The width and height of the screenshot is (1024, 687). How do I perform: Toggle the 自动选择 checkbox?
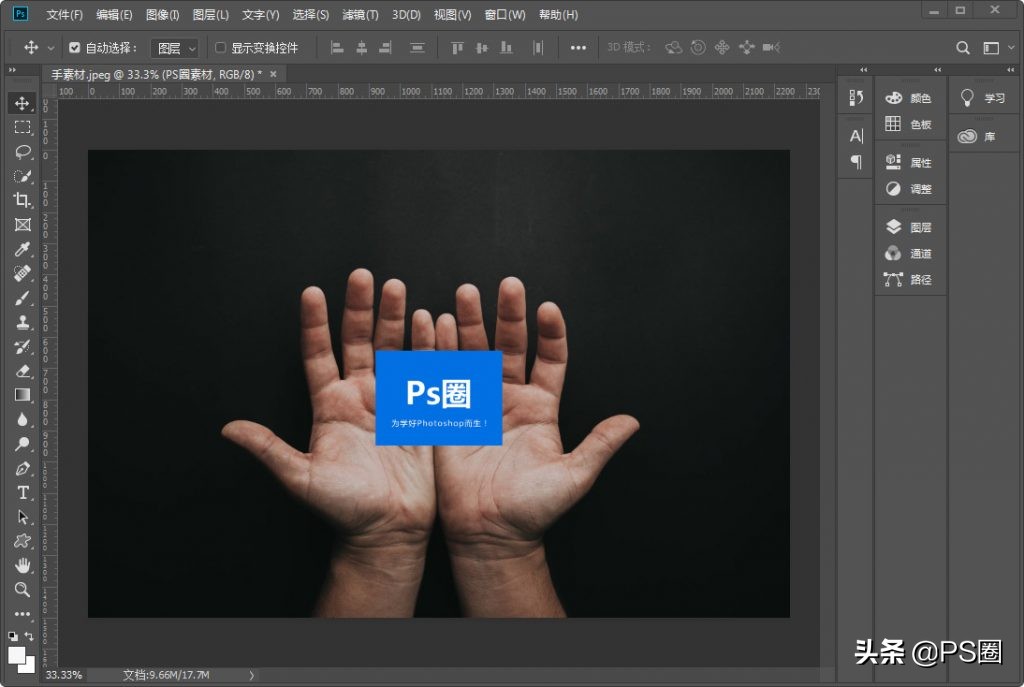[74, 48]
